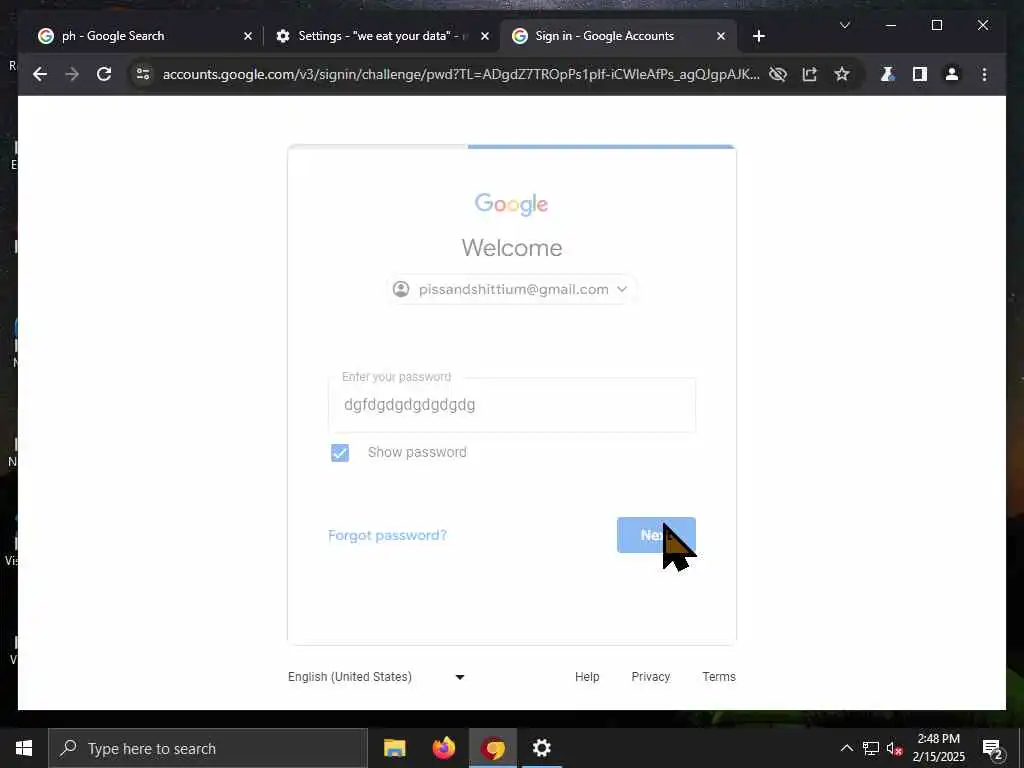Click the Next button
The width and height of the screenshot is (1024, 768).
point(656,535)
